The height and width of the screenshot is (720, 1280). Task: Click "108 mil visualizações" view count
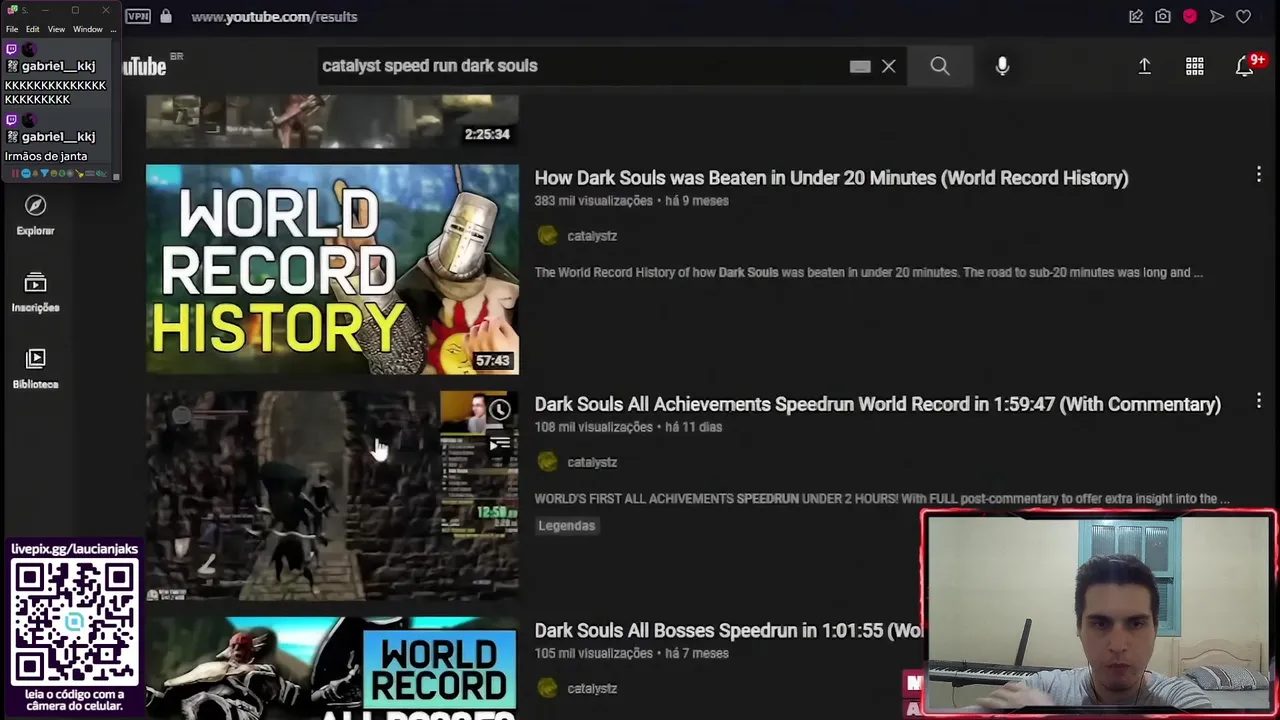[593, 427]
